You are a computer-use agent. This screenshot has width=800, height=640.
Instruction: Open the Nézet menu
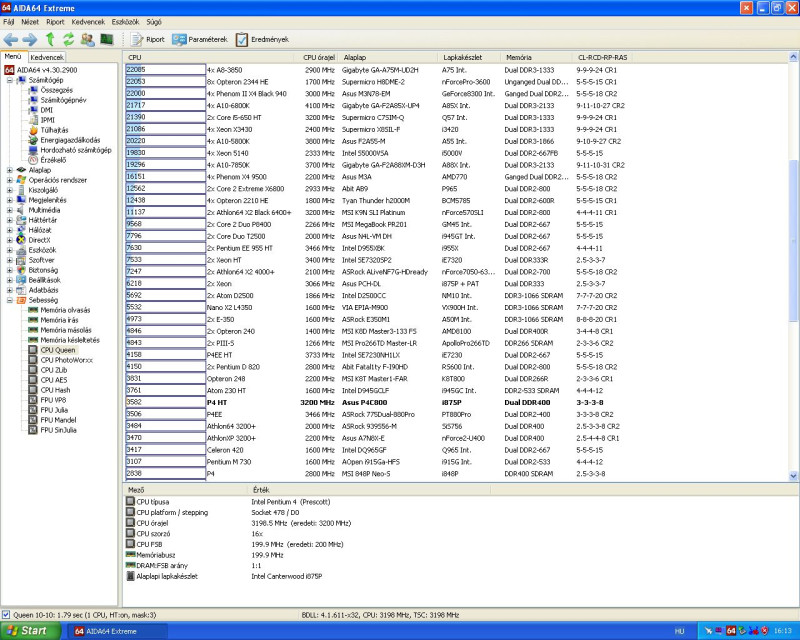30,22
